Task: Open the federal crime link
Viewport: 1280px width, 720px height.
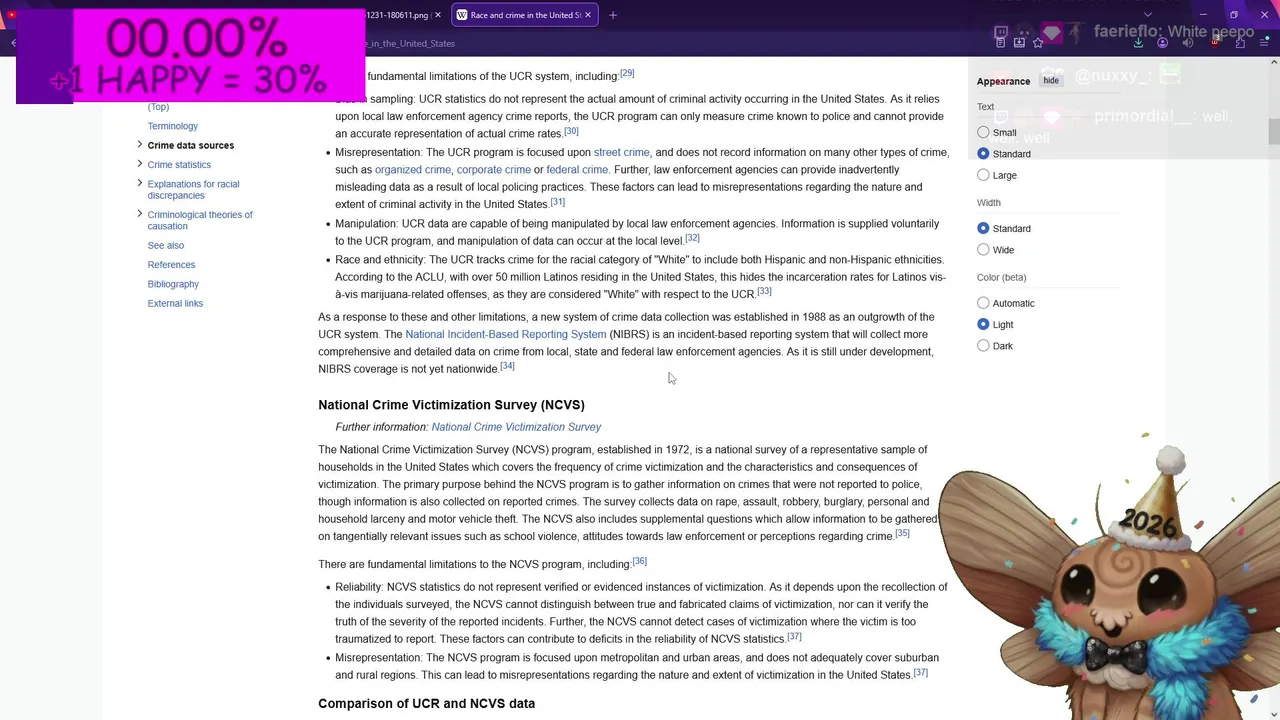Action: pyautogui.click(x=577, y=170)
